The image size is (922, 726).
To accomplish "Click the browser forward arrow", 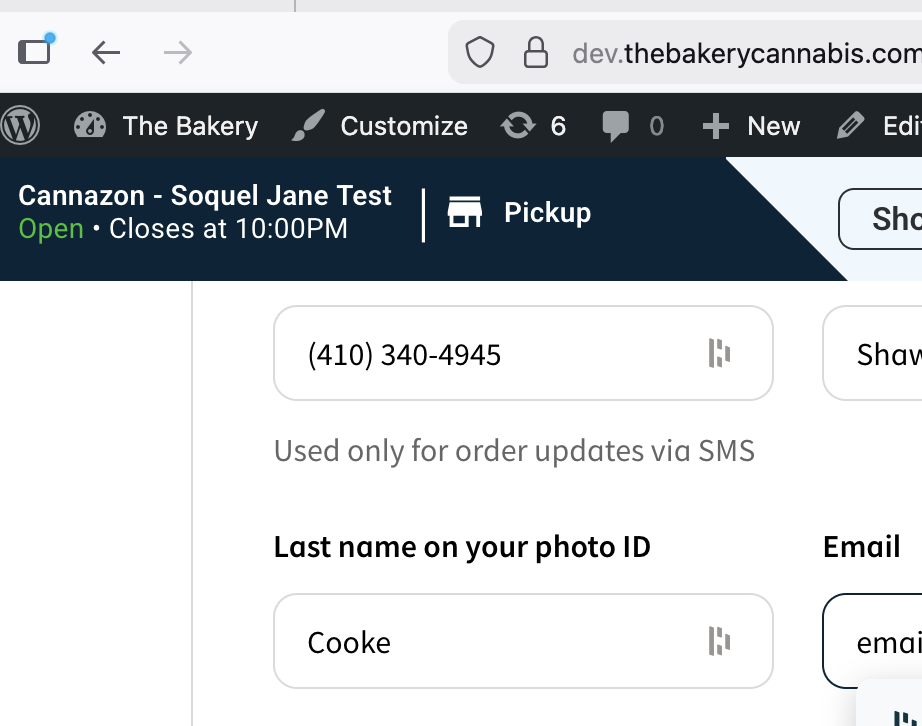I will pyautogui.click(x=178, y=52).
